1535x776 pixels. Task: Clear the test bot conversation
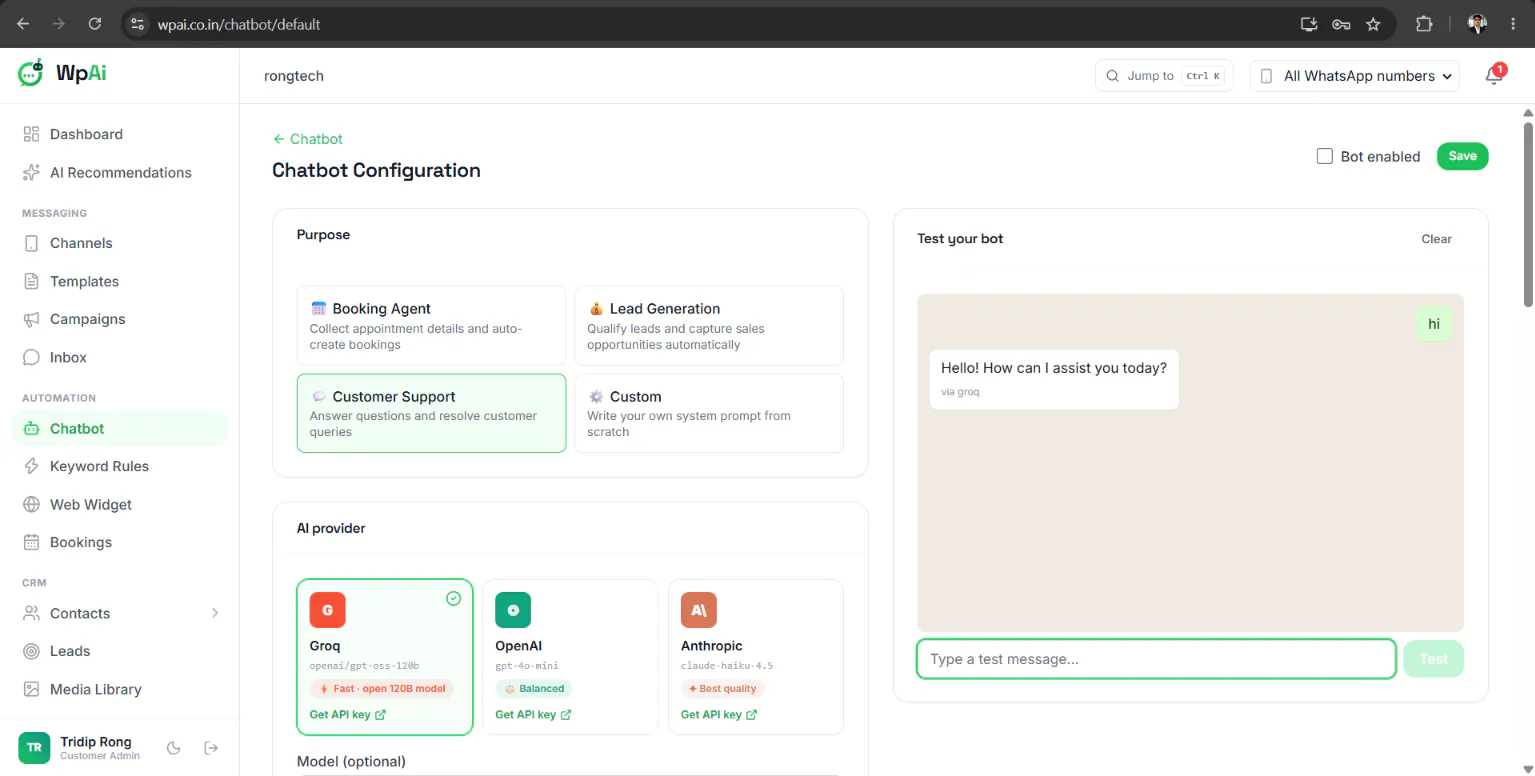point(1436,239)
